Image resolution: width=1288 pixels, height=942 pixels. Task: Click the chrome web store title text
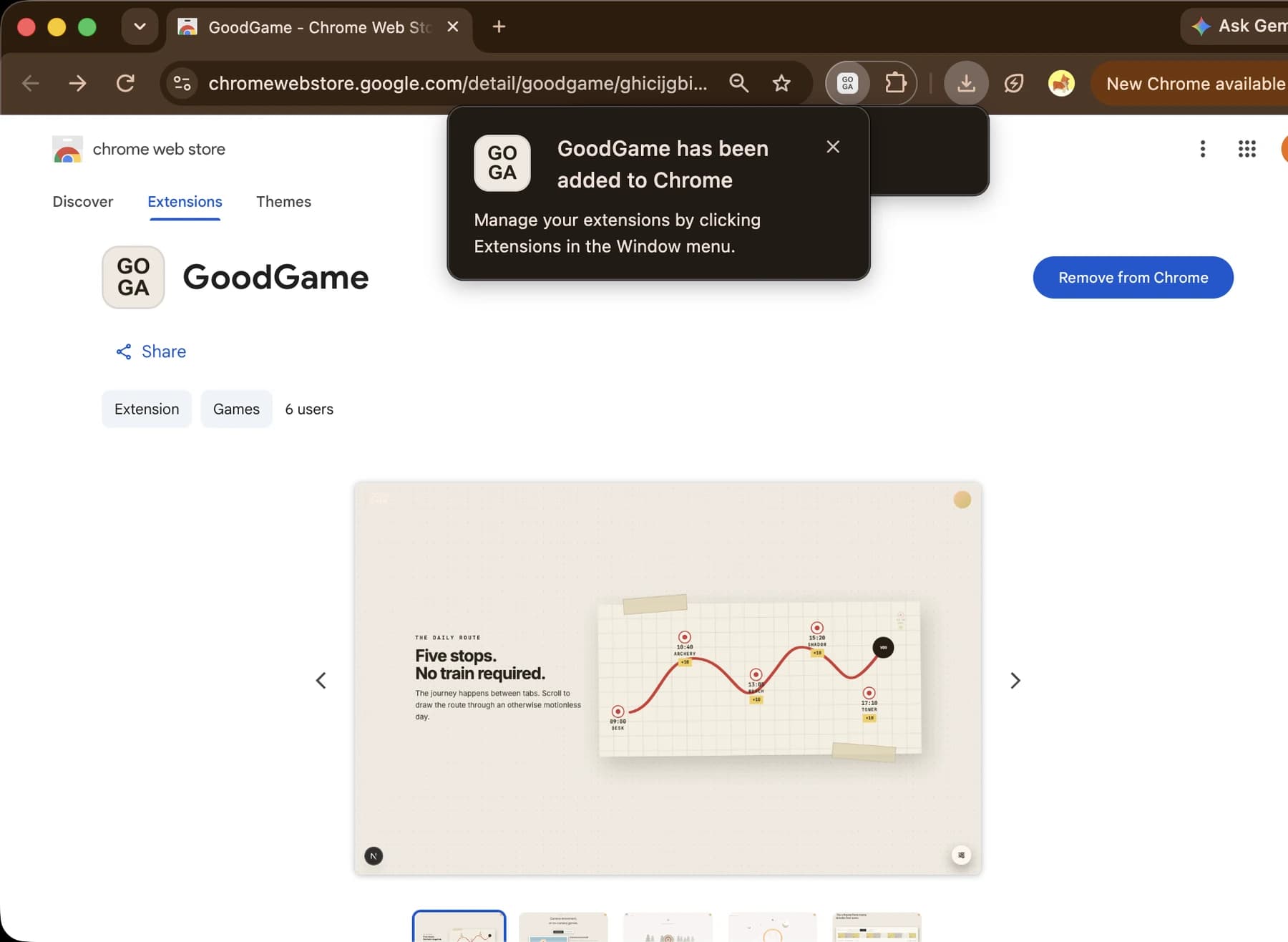pos(159,149)
